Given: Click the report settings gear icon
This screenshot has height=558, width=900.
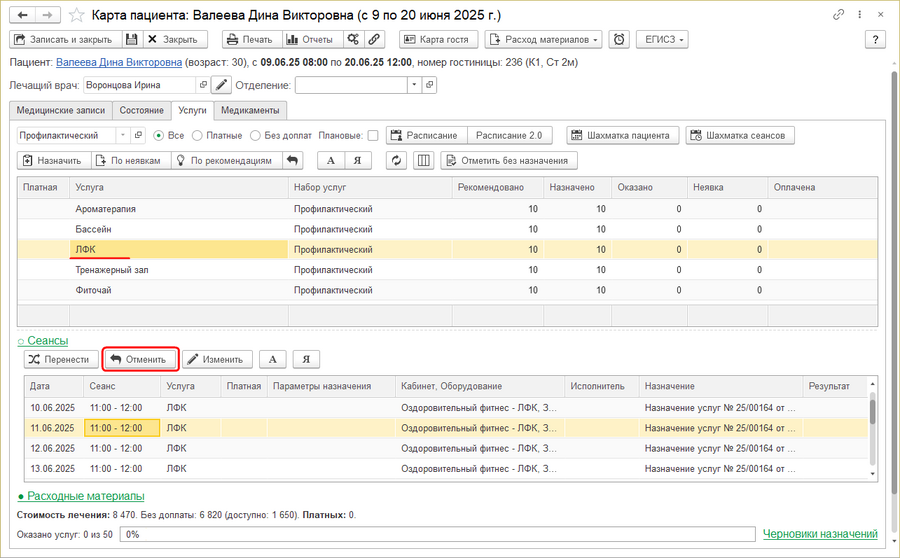Looking at the screenshot, I should (352, 40).
